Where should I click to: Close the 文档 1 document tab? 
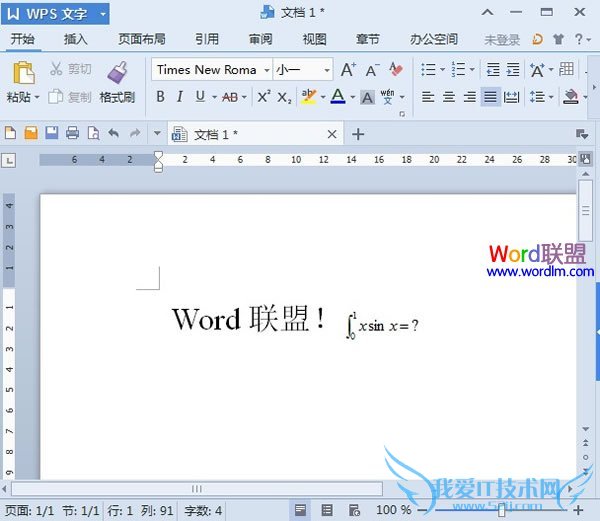[x=332, y=134]
